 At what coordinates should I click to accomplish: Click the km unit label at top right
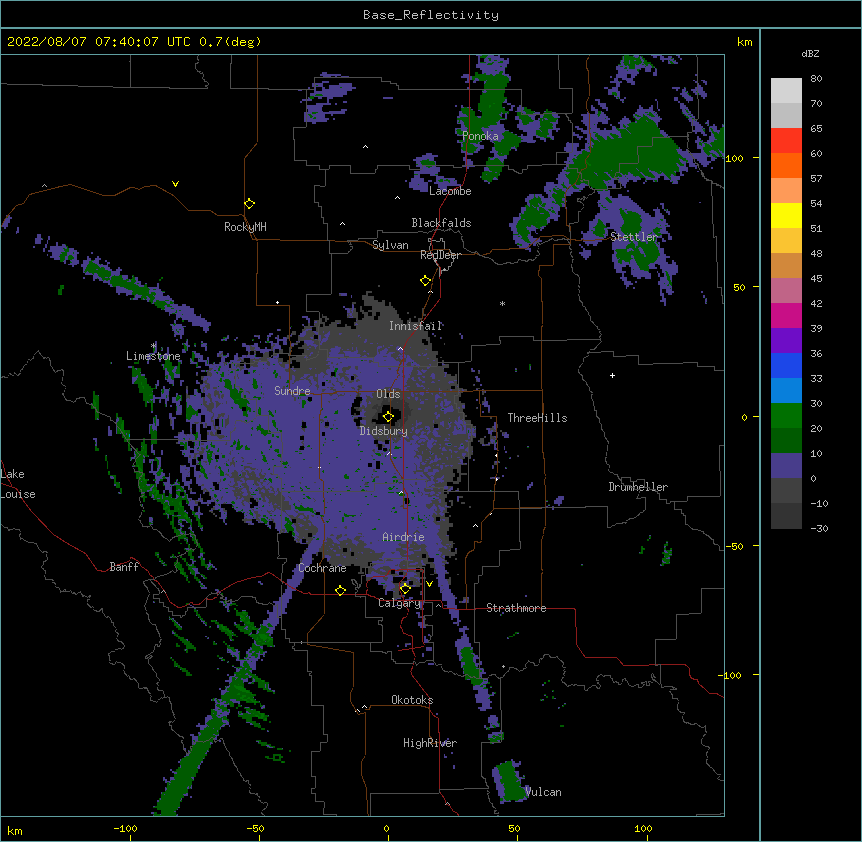point(744,42)
